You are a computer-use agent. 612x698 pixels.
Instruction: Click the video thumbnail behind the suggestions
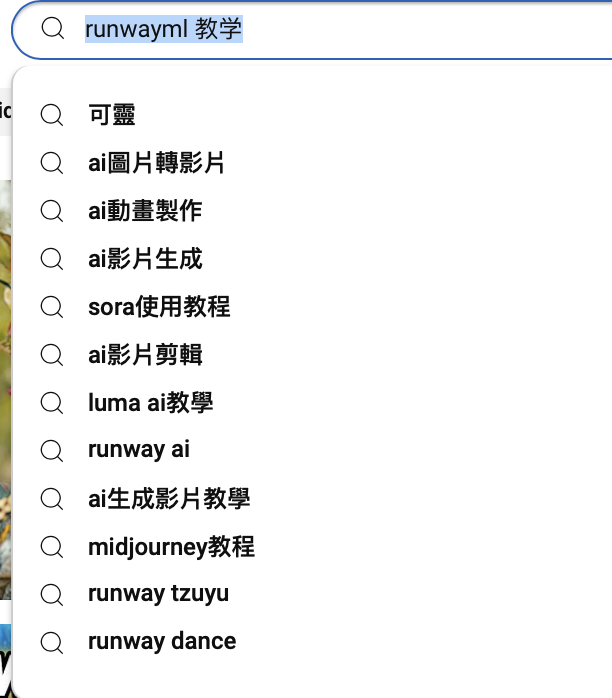coord(5,390)
